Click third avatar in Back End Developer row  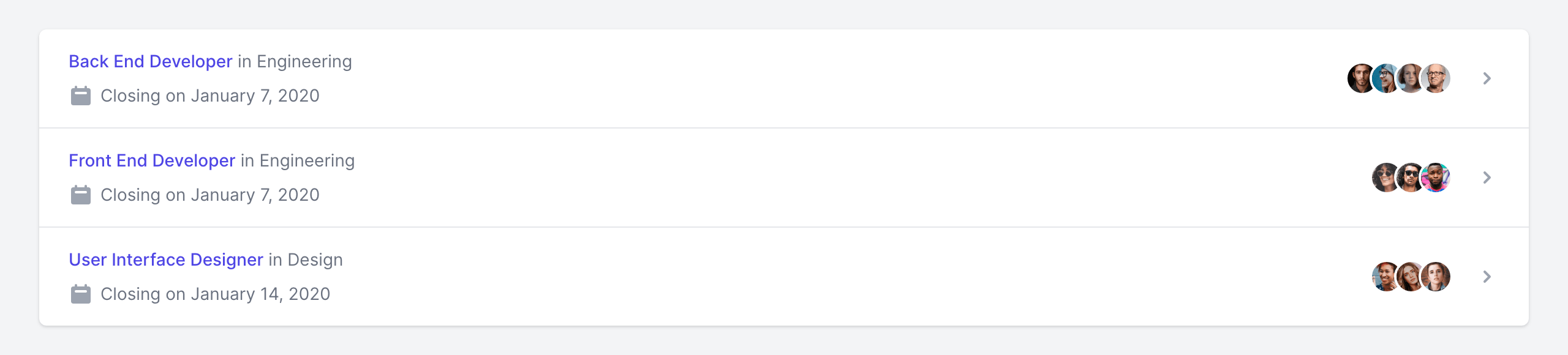pyautogui.click(x=1411, y=78)
